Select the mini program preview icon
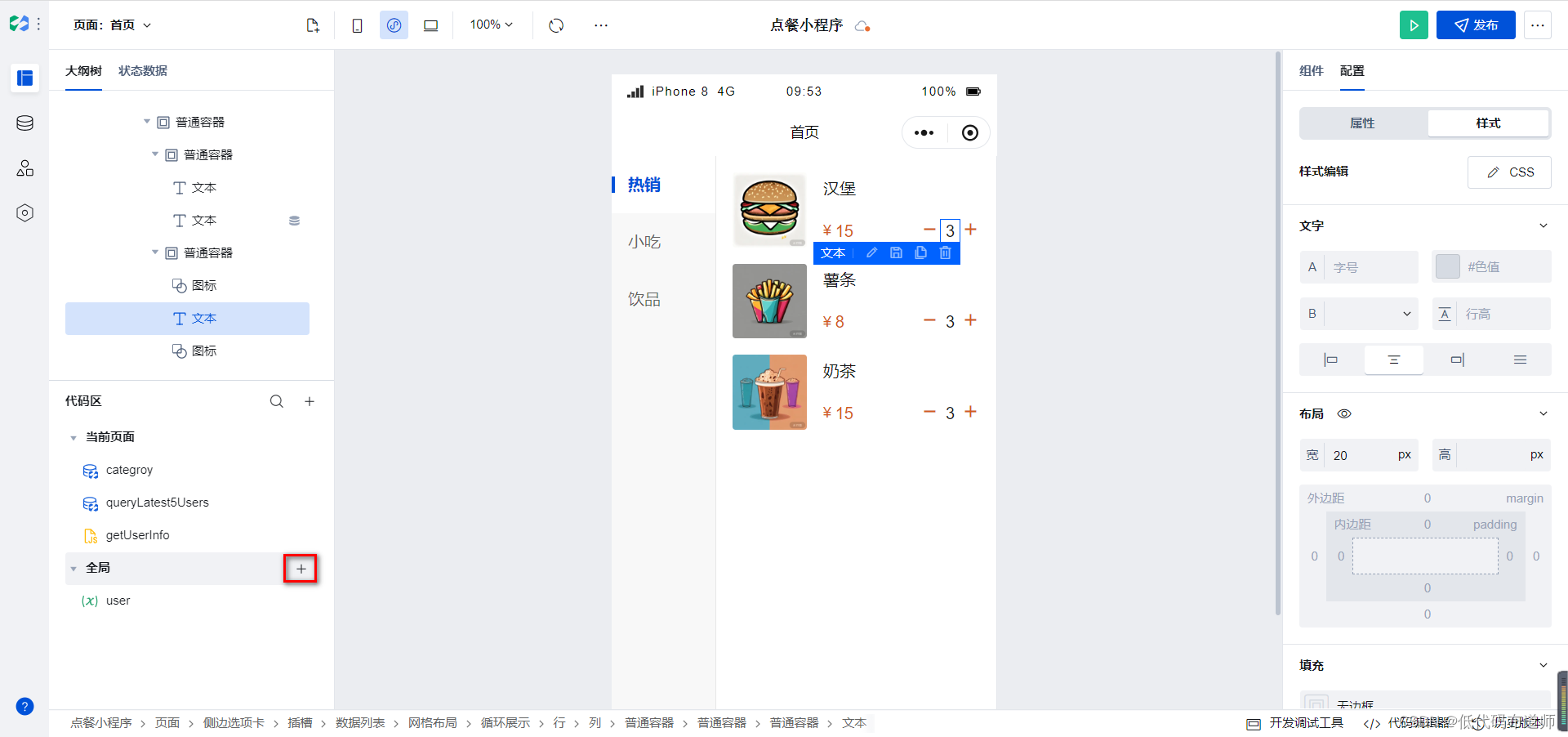 [x=394, y=25]
